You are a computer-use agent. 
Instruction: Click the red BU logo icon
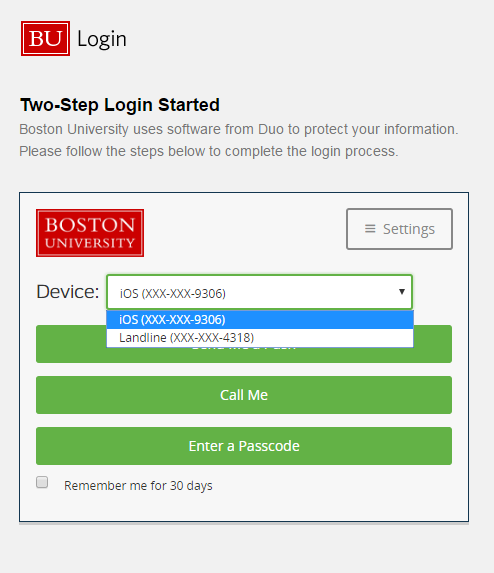(x=45, y=38)
